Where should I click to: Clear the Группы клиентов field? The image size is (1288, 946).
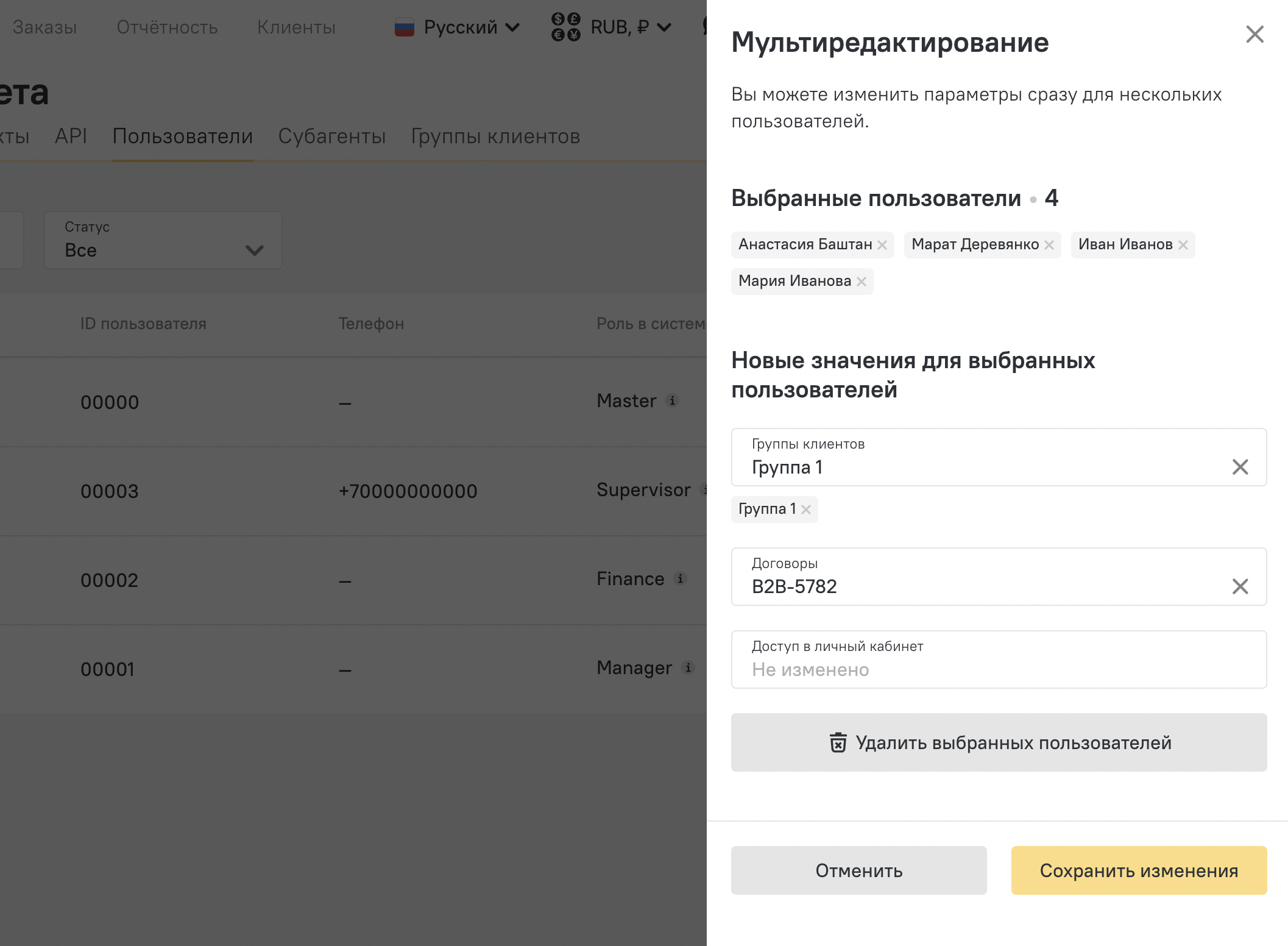[1240, 467]
